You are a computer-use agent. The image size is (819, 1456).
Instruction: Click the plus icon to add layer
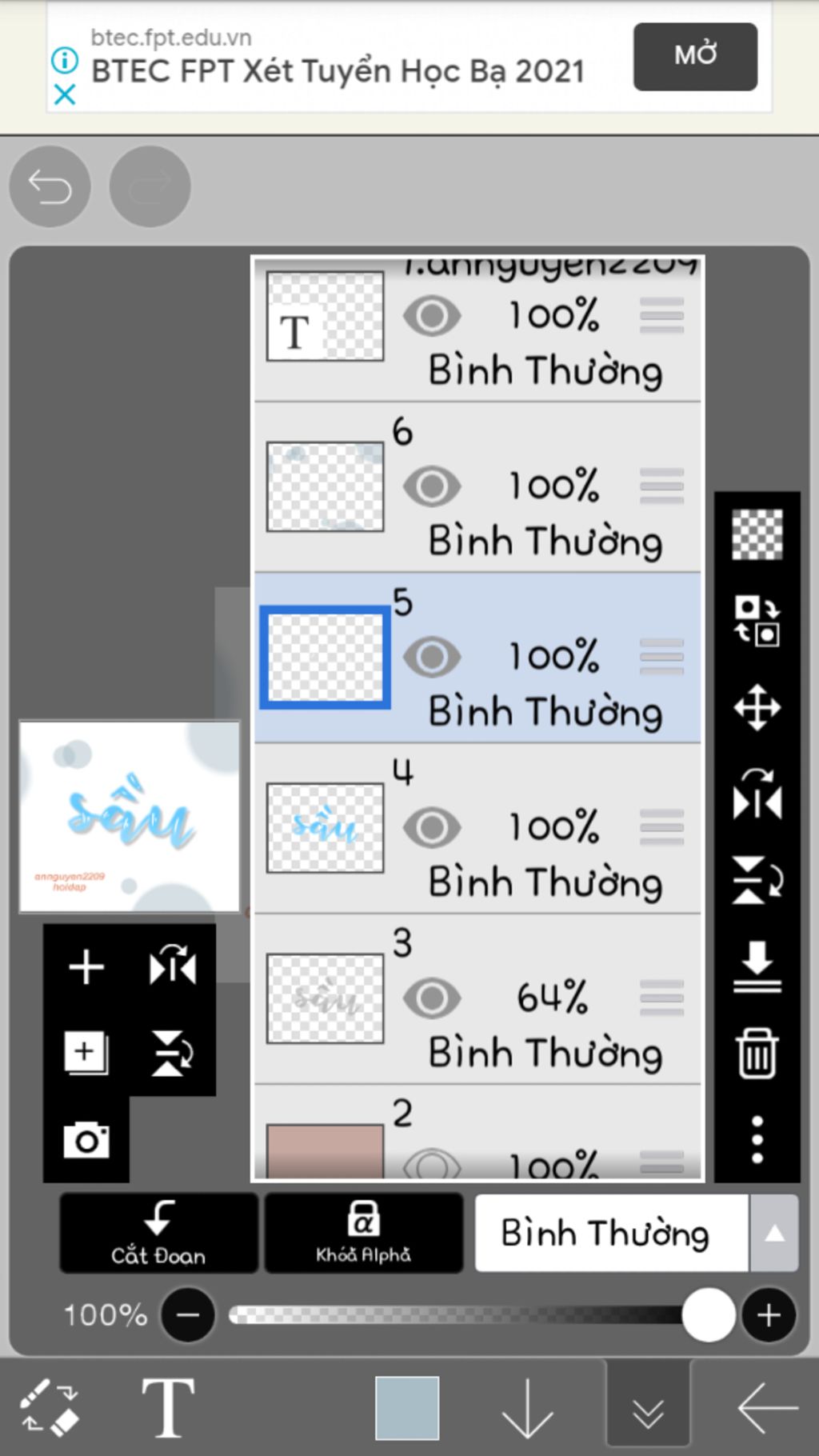(86, 966)
